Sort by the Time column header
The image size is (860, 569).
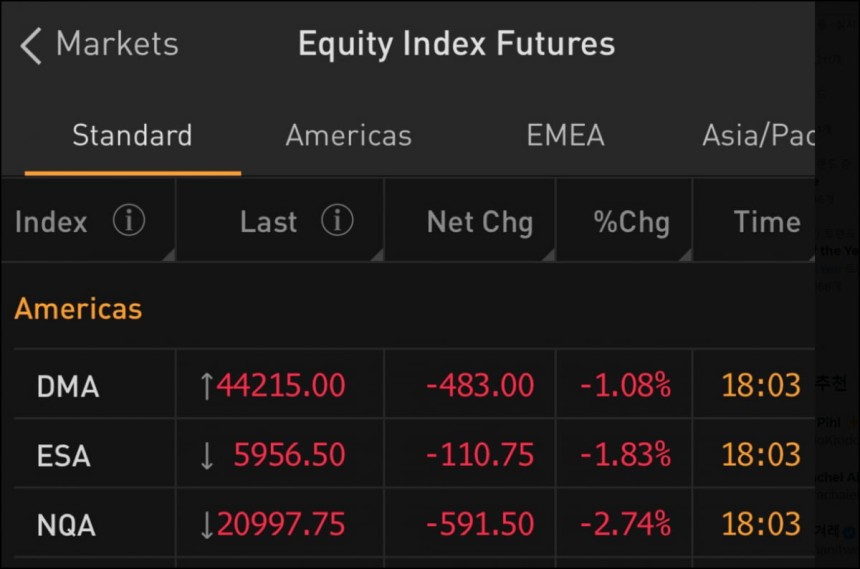pos(767,222)
